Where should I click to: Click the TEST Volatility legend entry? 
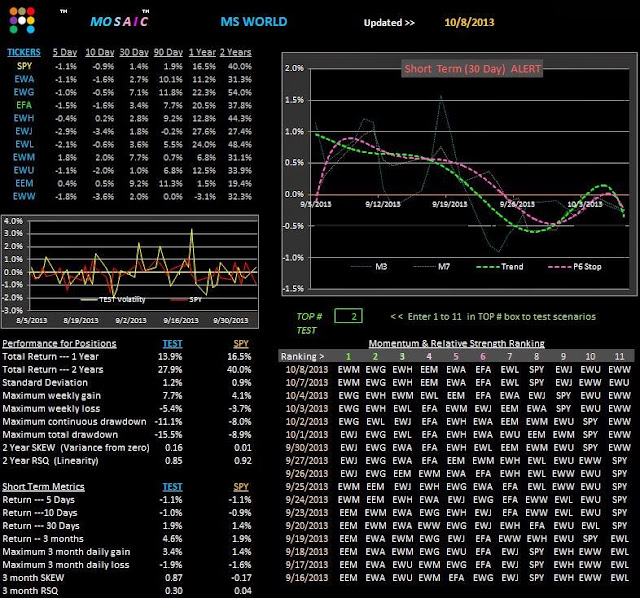point(113,300)
